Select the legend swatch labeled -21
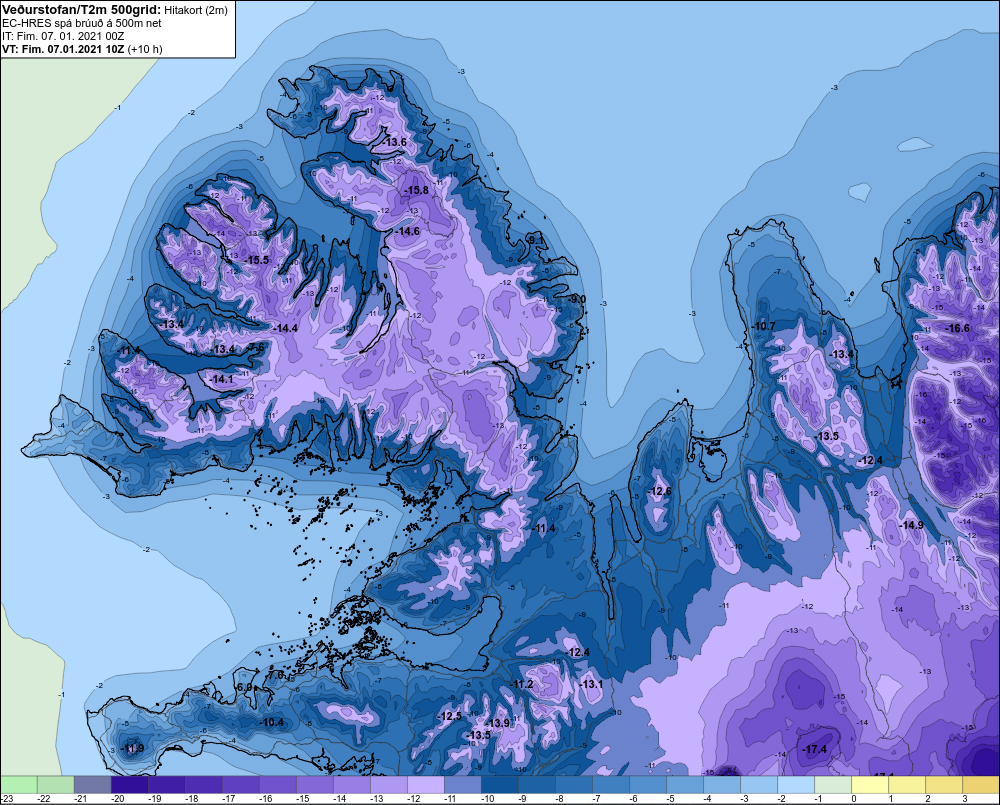The height and width of the screenshot is (805, 1000). pos(92,784)
